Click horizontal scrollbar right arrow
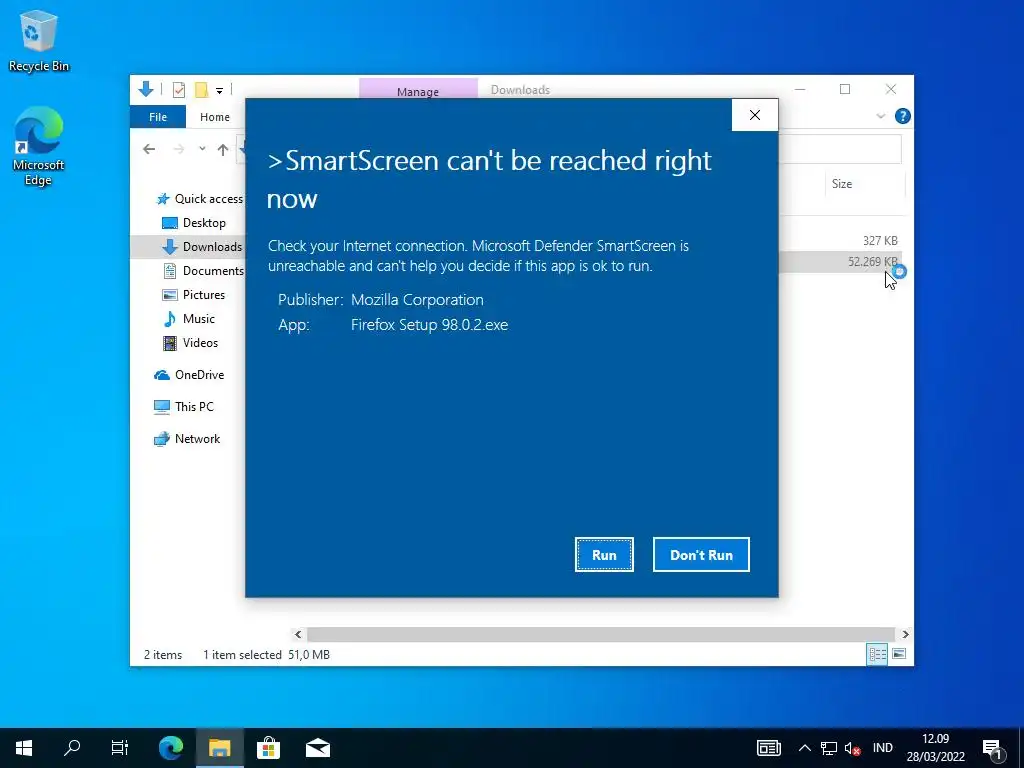1024x768 pixels. click(905, 634)
